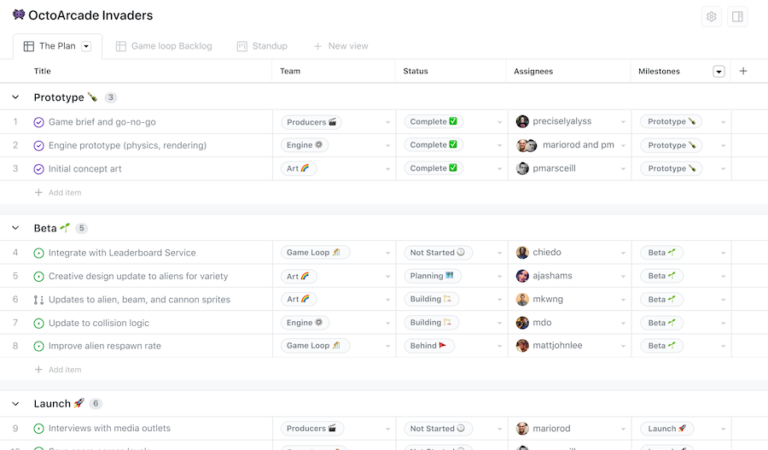Screen dimensions: 768x450
Task: Open Team dropdown for Update to collision logic
Action: 387,323
